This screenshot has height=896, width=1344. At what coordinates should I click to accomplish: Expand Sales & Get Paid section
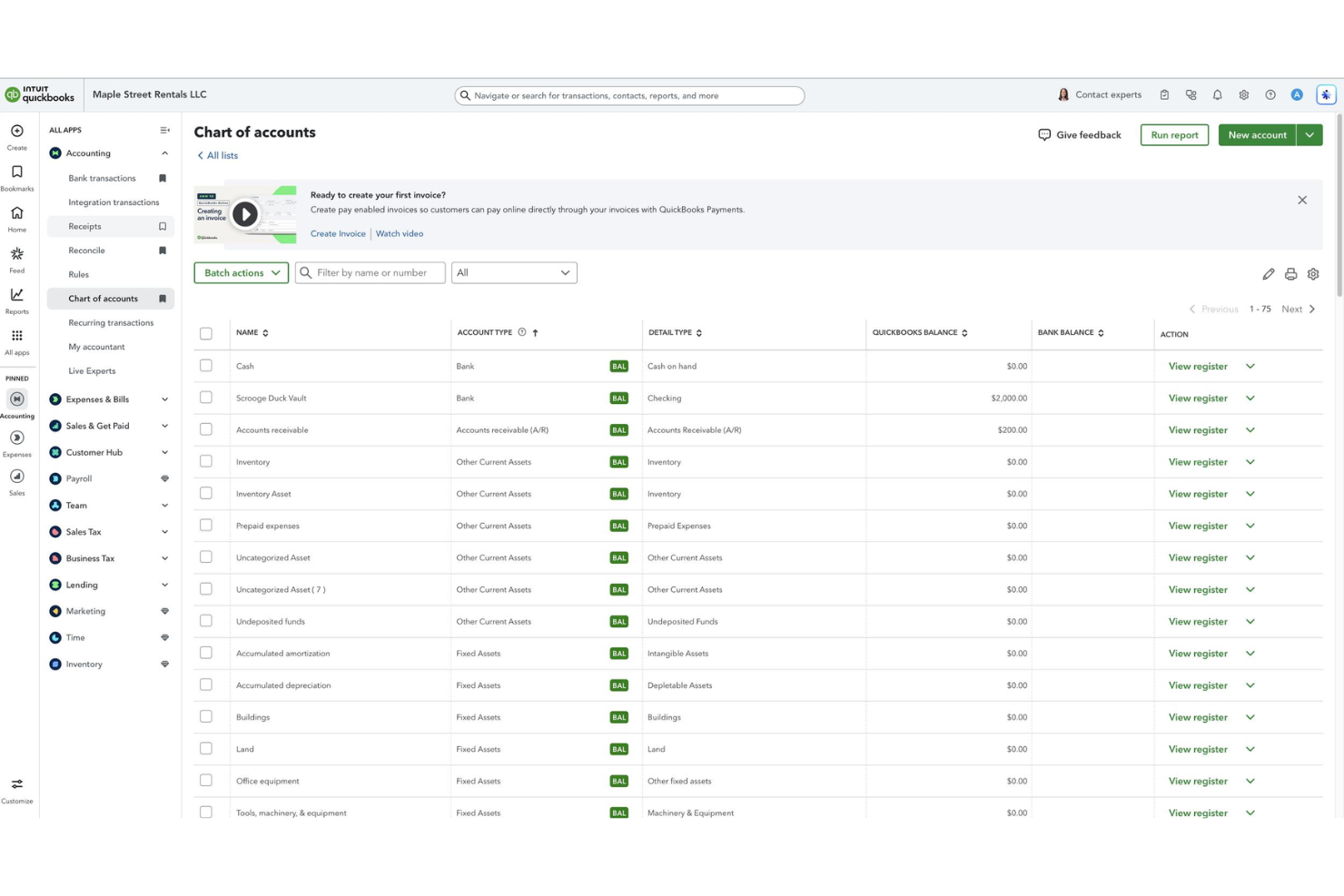(164, 426)
